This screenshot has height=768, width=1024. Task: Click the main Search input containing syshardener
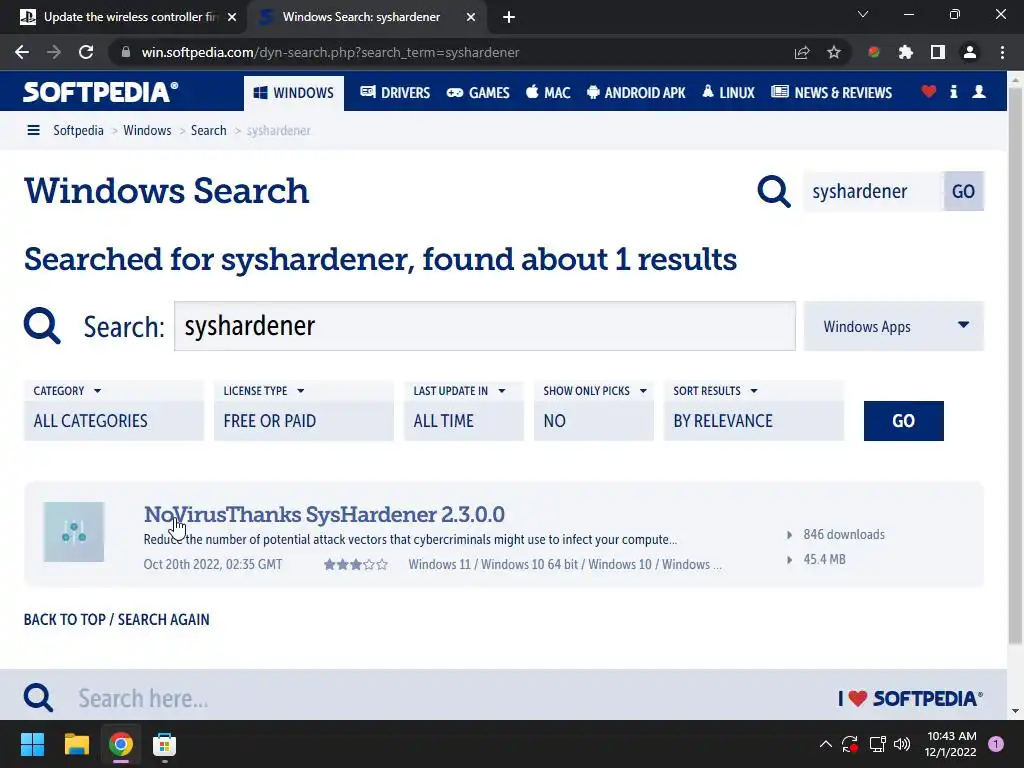pyautogui.click(x=485, y=326)
